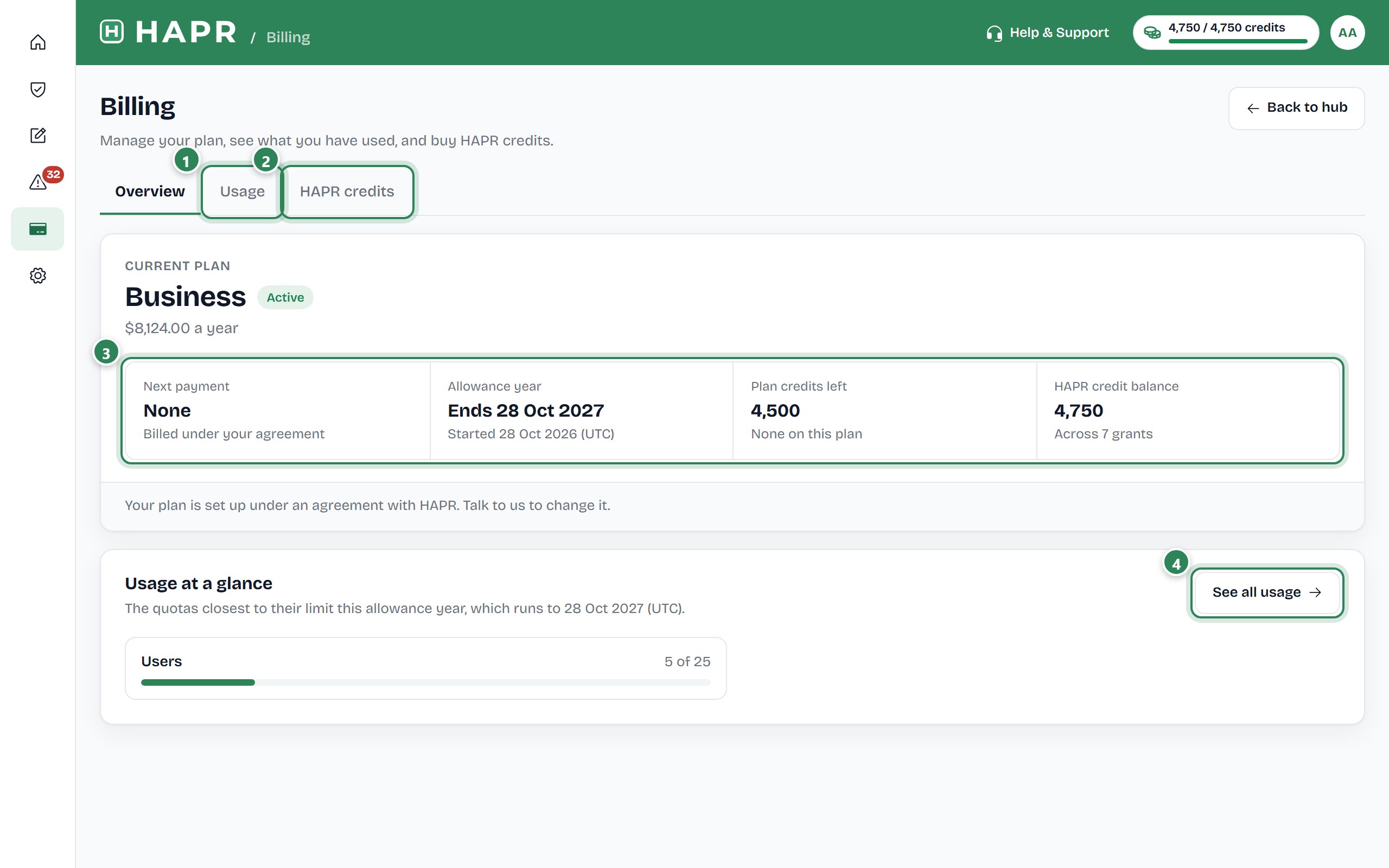Open the edit pencil sidebar icon

(38, 136)
